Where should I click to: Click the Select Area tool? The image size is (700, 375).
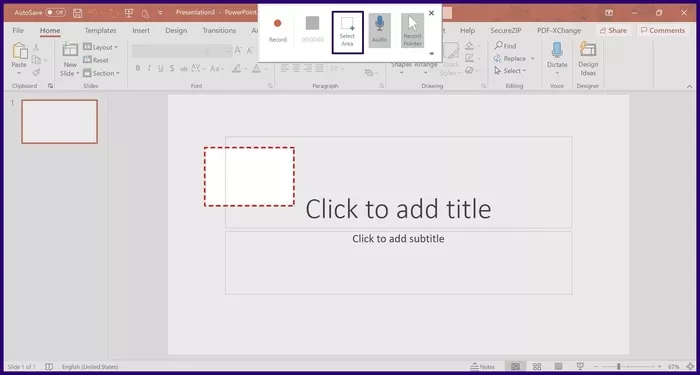[347, 32]
